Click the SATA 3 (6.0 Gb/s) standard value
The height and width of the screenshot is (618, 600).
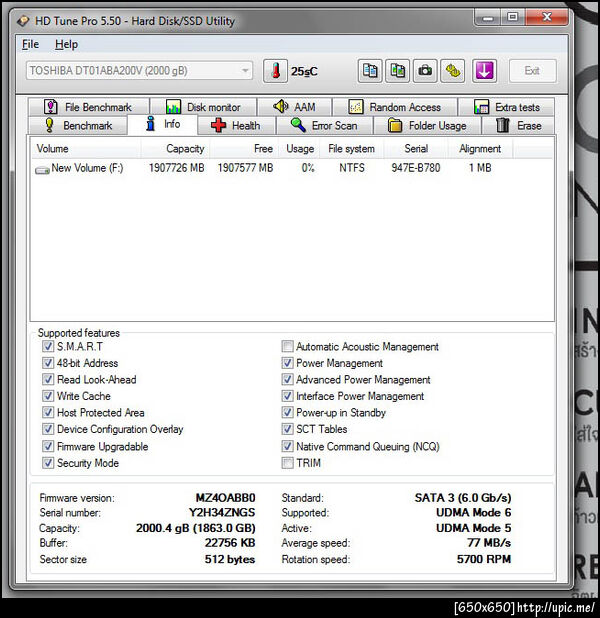pyautogui.click(x=463, y=498)
